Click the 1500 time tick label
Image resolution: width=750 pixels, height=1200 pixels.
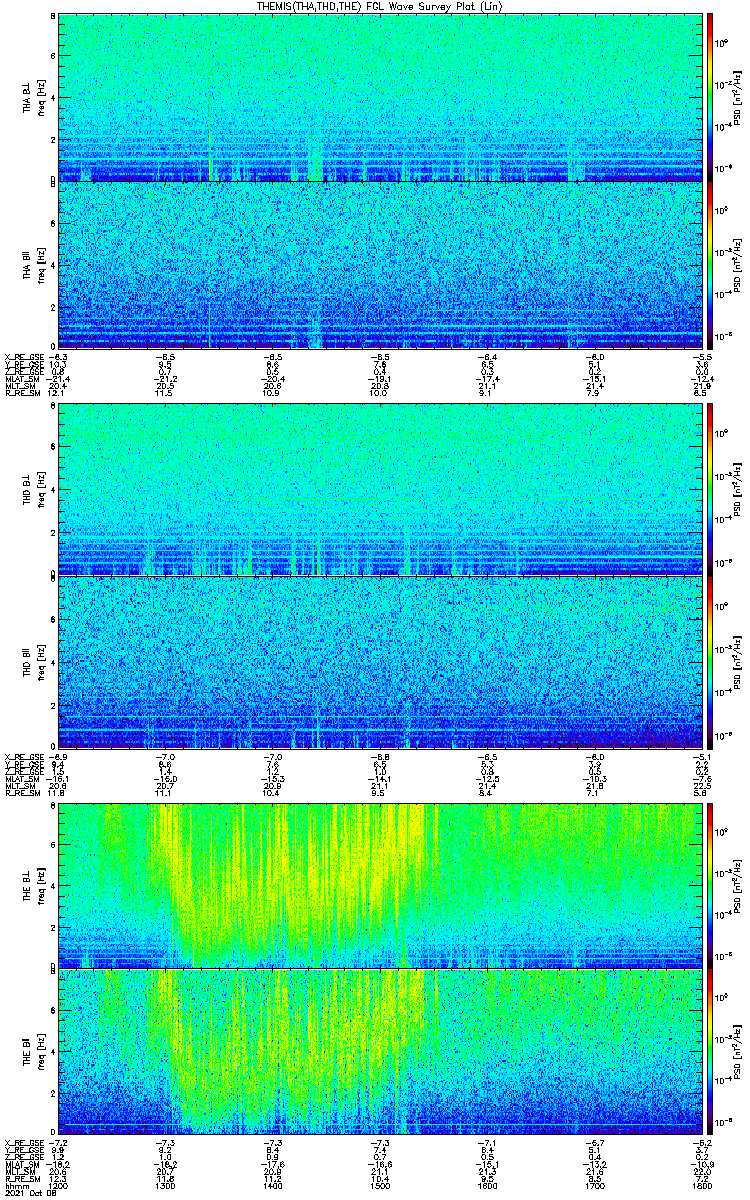381,1185
